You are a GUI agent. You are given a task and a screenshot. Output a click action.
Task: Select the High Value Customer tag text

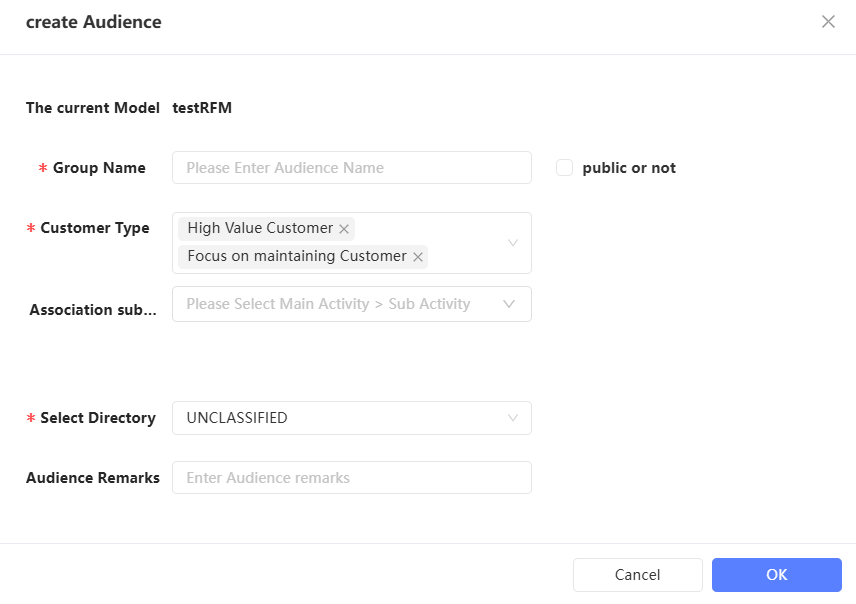[260, 228]
